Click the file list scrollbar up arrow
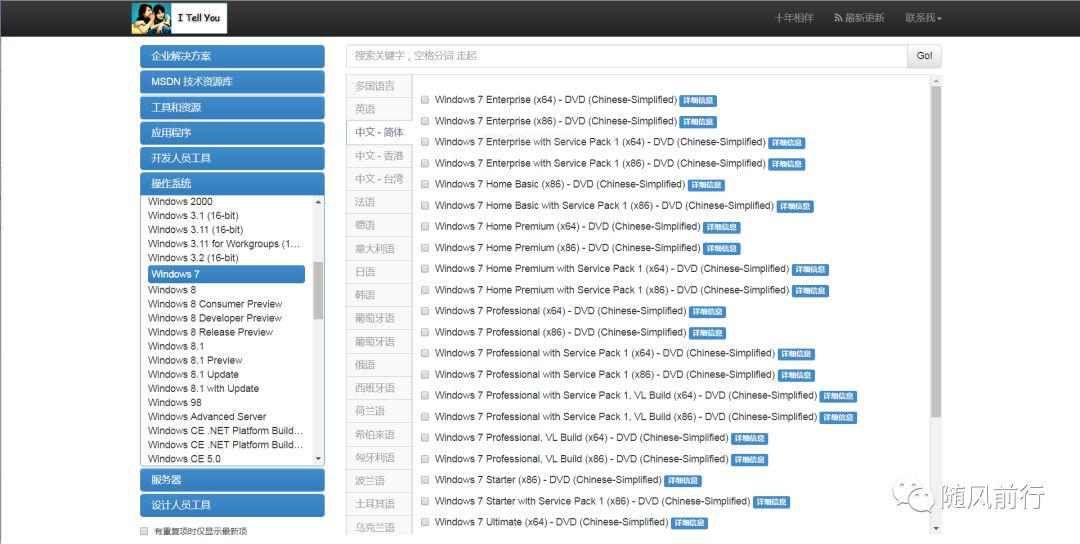The image size is (1080, 544). click(x=935, y=81)
